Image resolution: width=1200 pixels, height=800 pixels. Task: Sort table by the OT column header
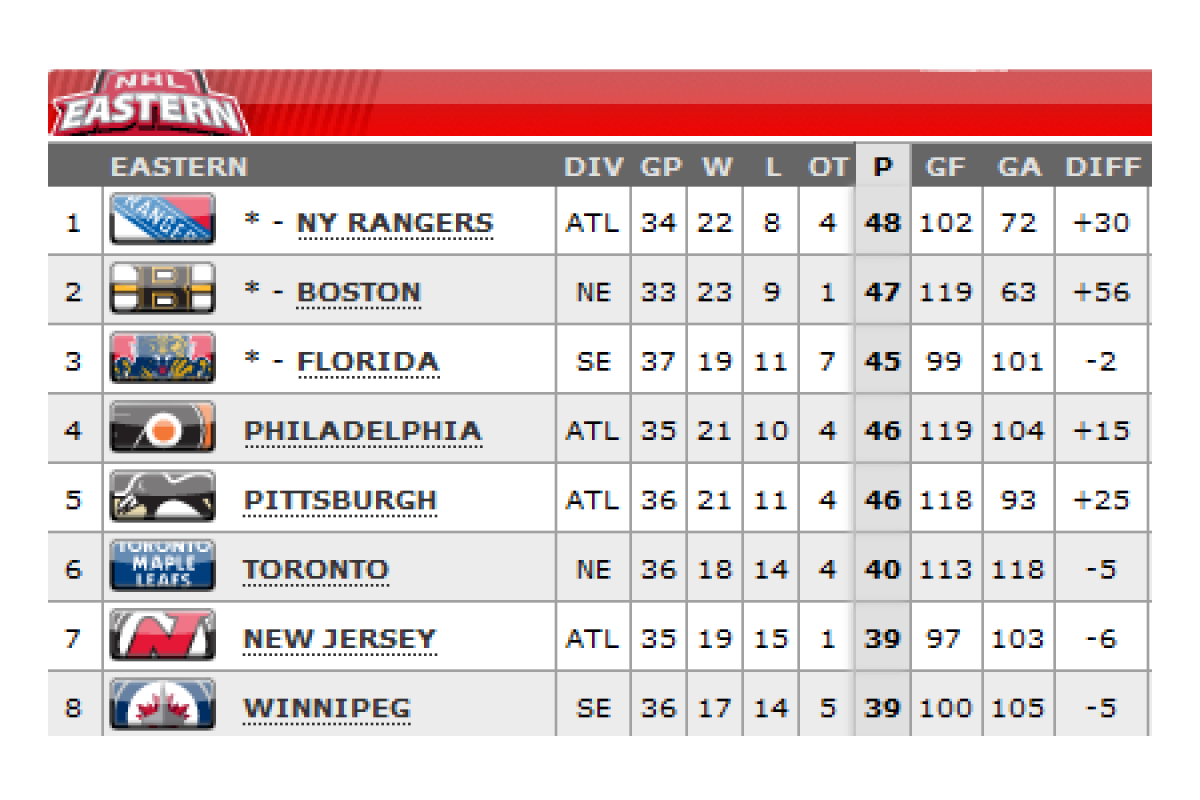[827, 166]
